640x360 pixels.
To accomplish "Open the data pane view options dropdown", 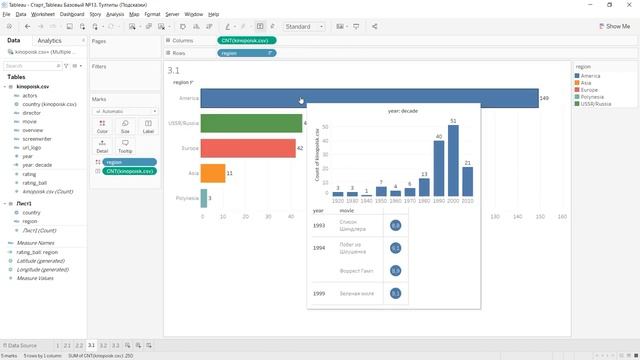I will coord(77,66).
